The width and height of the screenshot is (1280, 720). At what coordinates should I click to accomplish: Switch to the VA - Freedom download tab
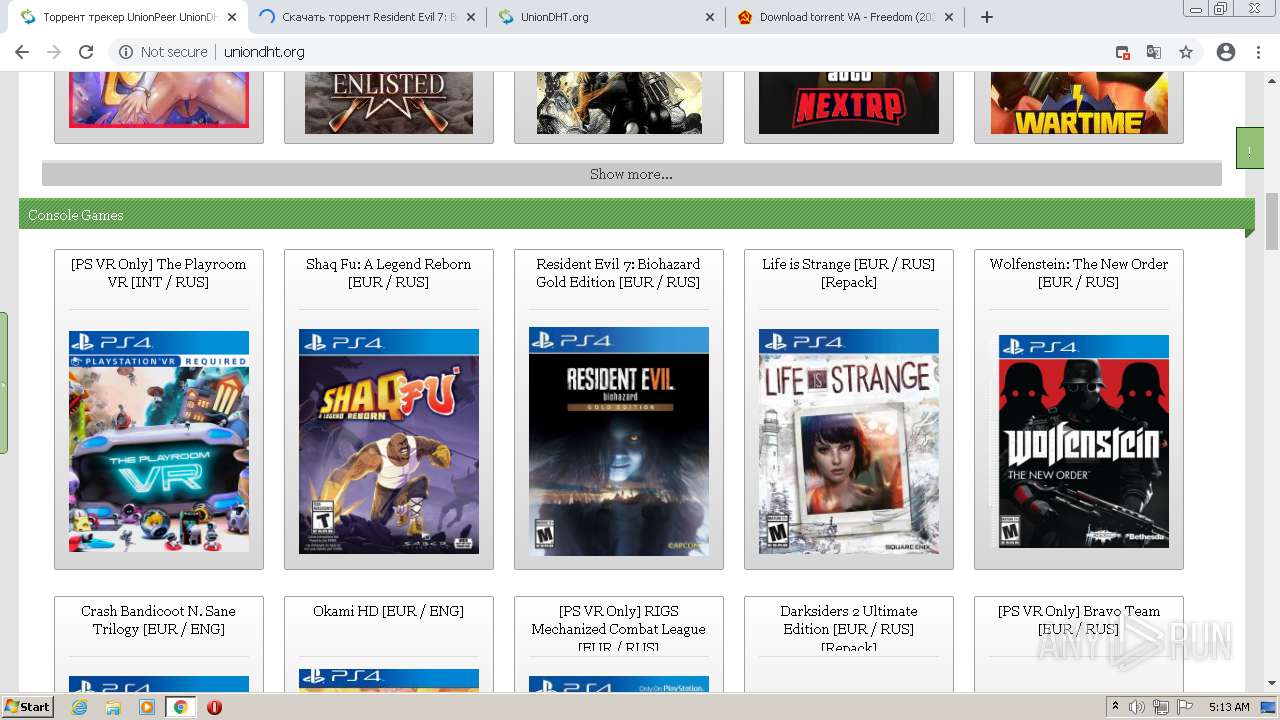844,17
